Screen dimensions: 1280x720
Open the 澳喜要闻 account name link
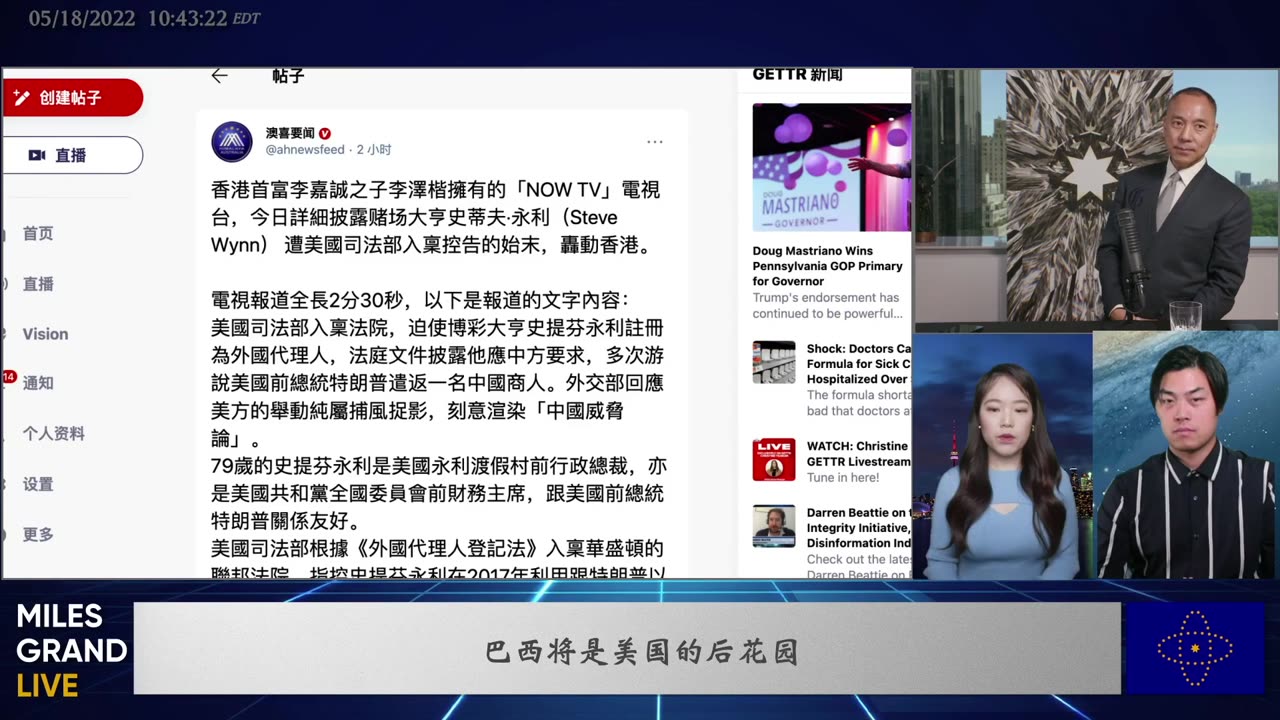[x=290, y=133]
